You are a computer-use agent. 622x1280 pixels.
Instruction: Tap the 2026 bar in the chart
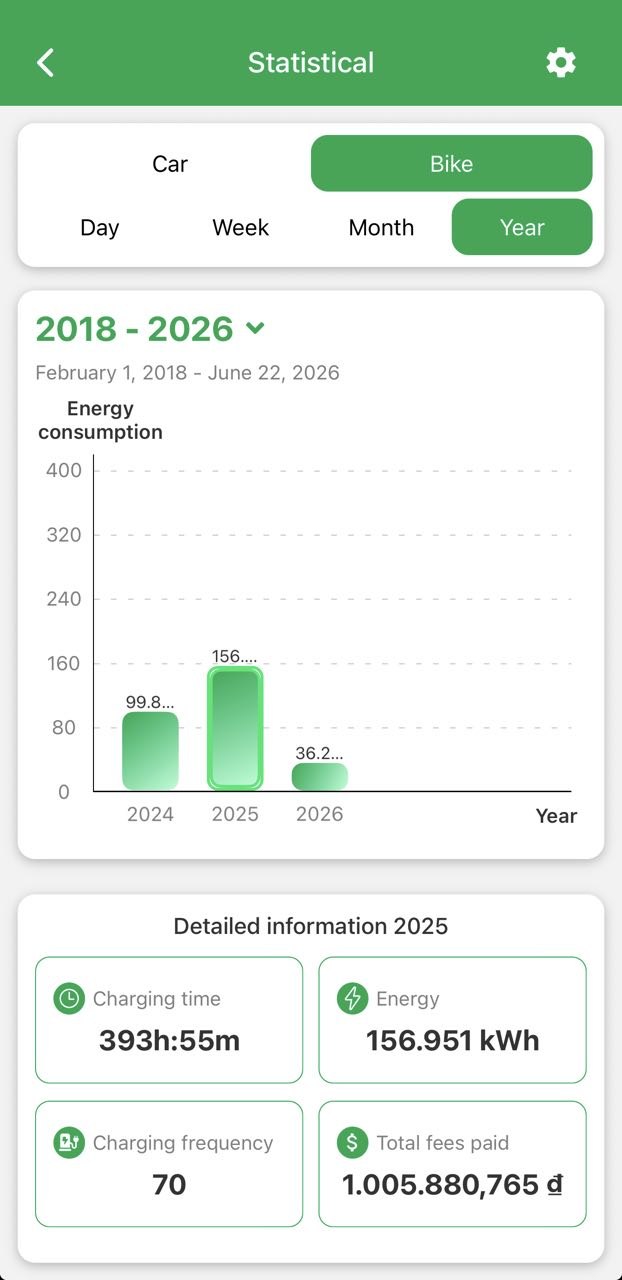pos(320,777)
